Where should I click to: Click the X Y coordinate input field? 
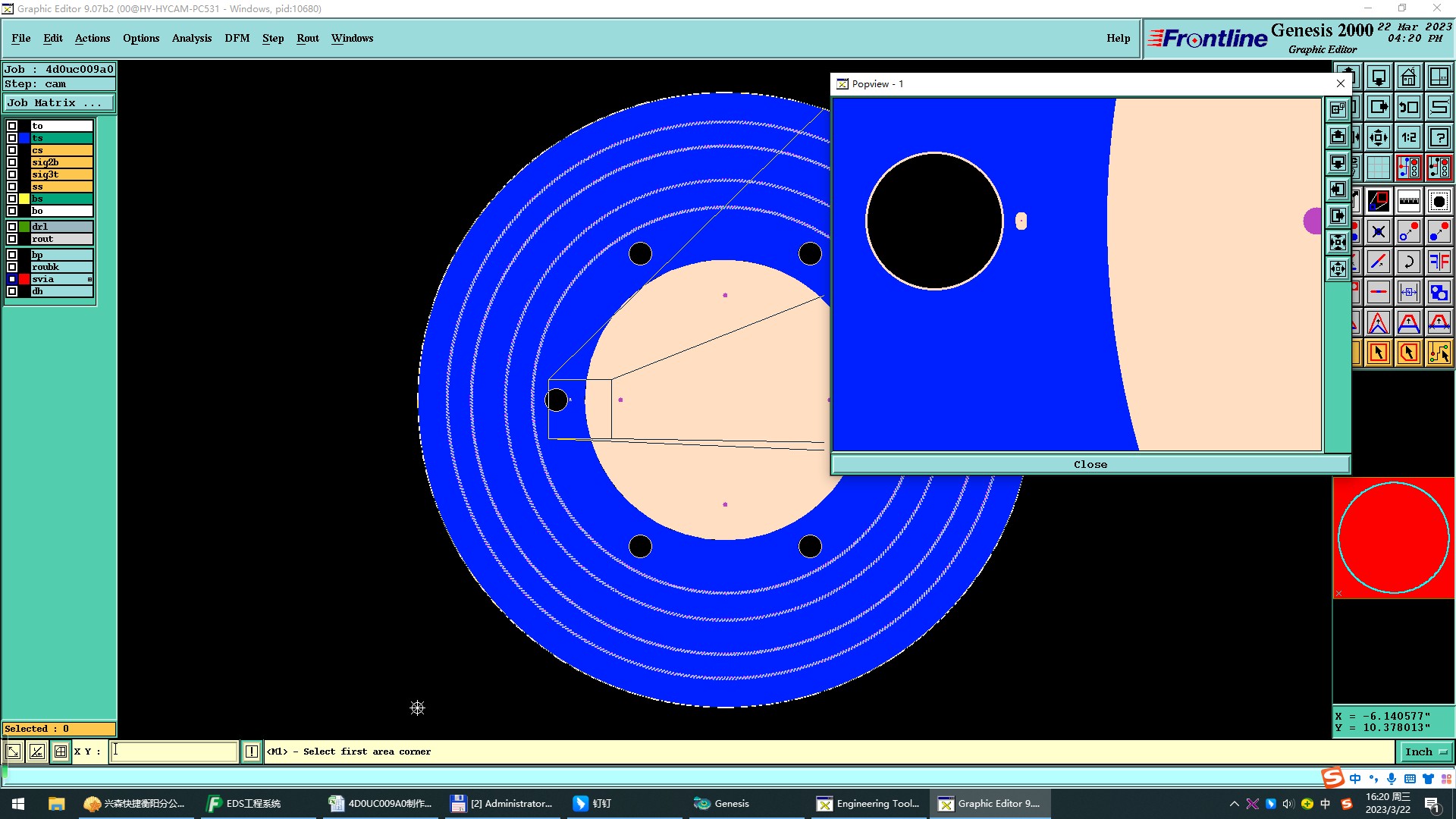[174, 752]
